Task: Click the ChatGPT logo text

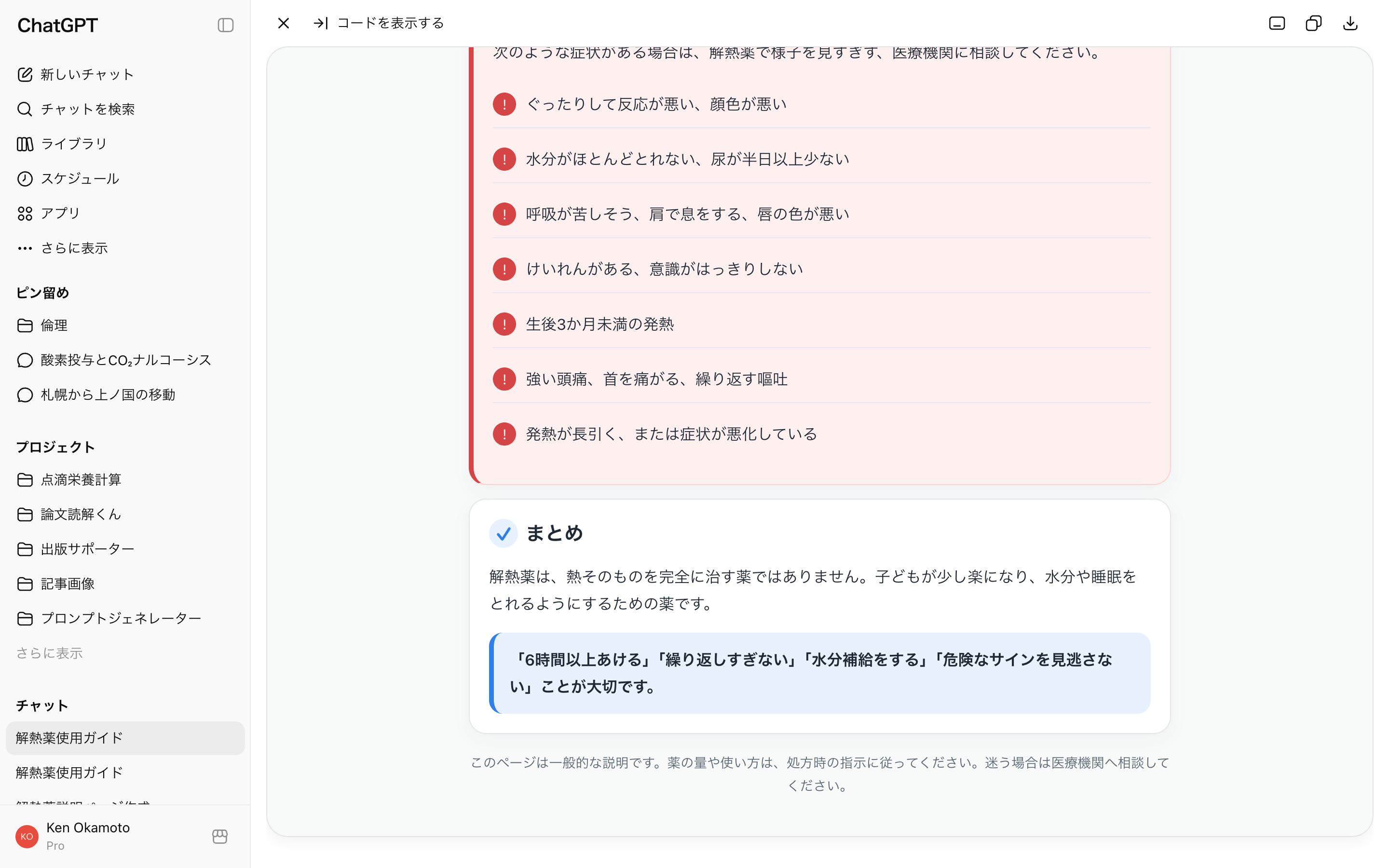Action: (57, 25)
